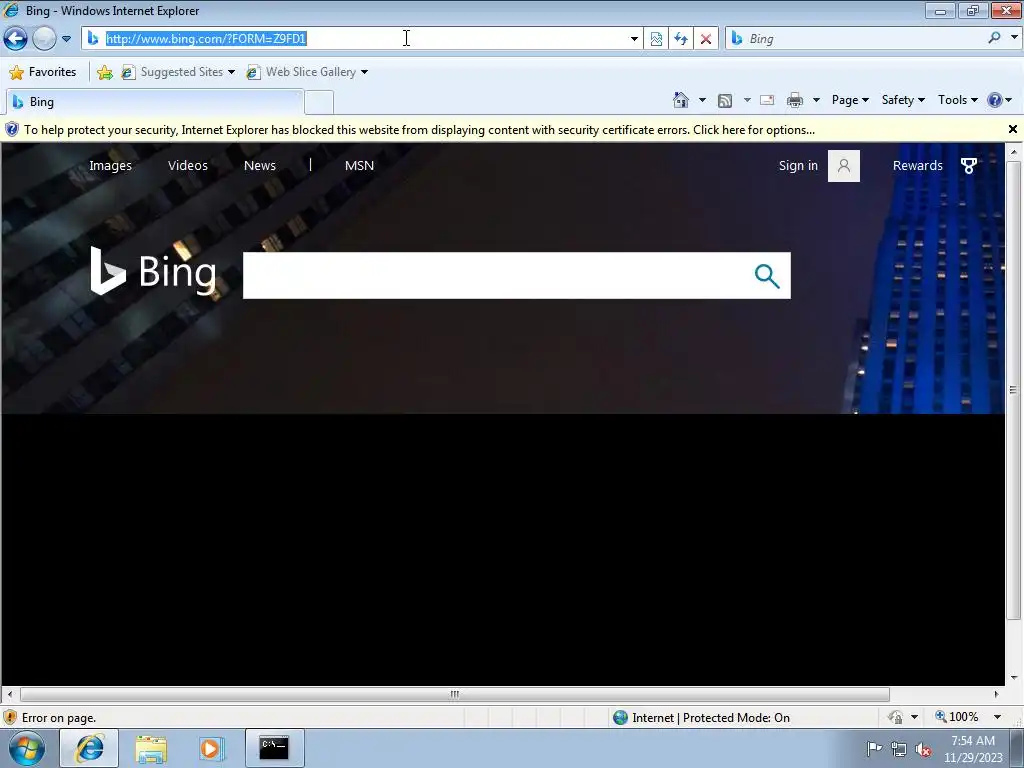The image size is (1024, 768).
Task: Click Sign in on Bing page
Action: (x=798, y=165)
